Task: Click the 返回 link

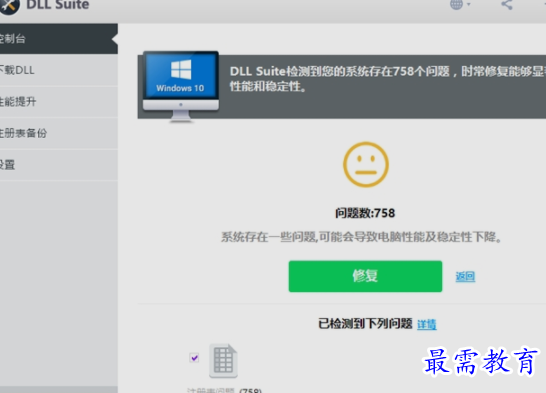Action: point(465,276)
